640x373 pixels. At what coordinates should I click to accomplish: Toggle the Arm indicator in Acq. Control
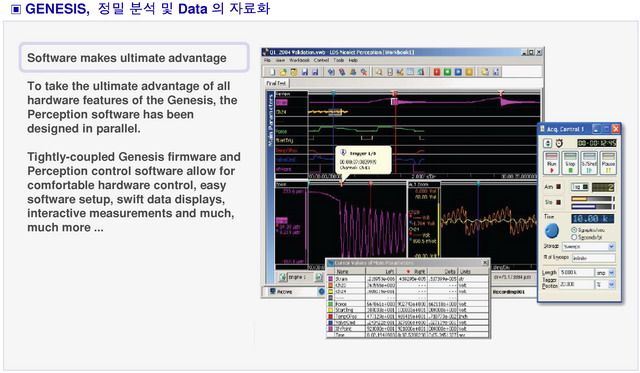click(559, 187)
